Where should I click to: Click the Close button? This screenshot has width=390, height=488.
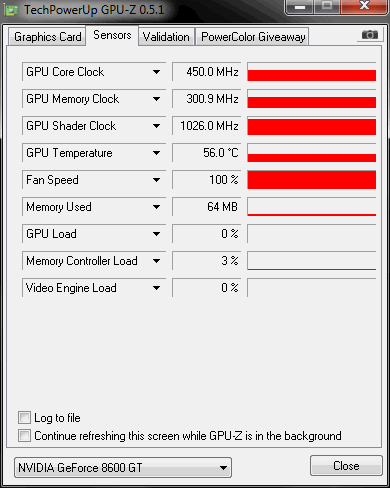[x=346, y=466]
